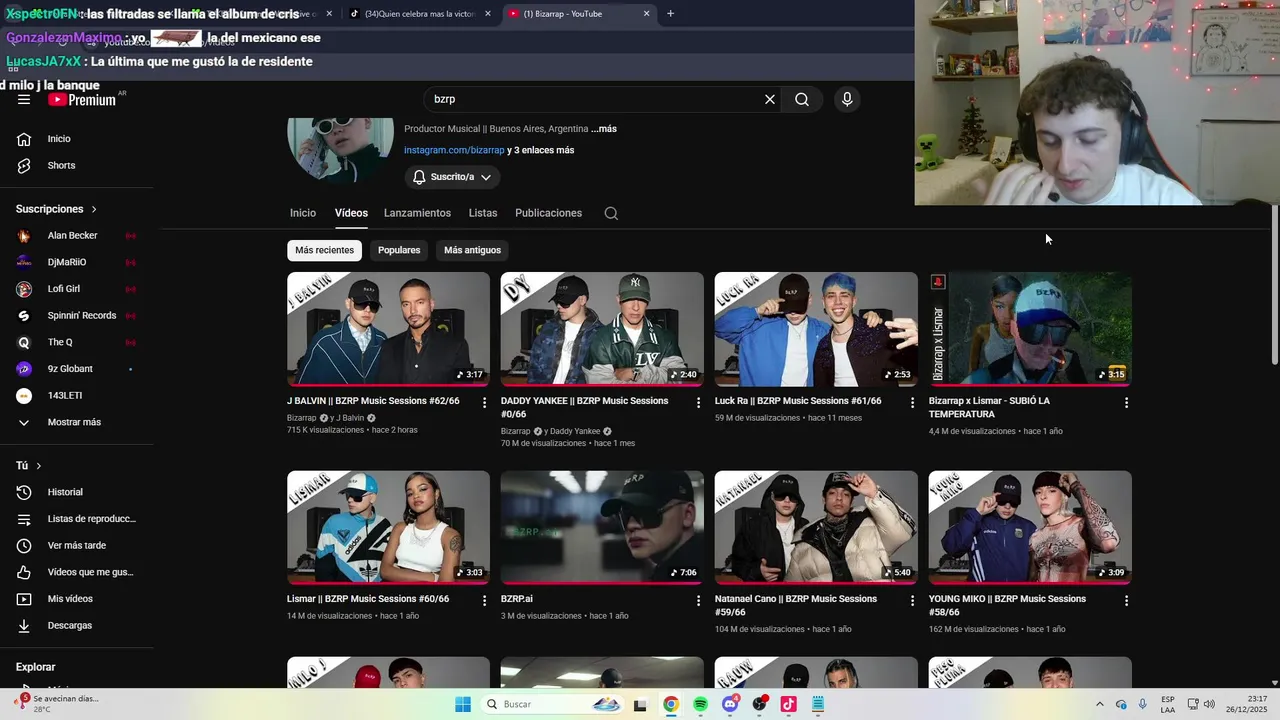Filter videos by Más recientes
This screenshot has width=1280, height=720.
coord(324,250)
